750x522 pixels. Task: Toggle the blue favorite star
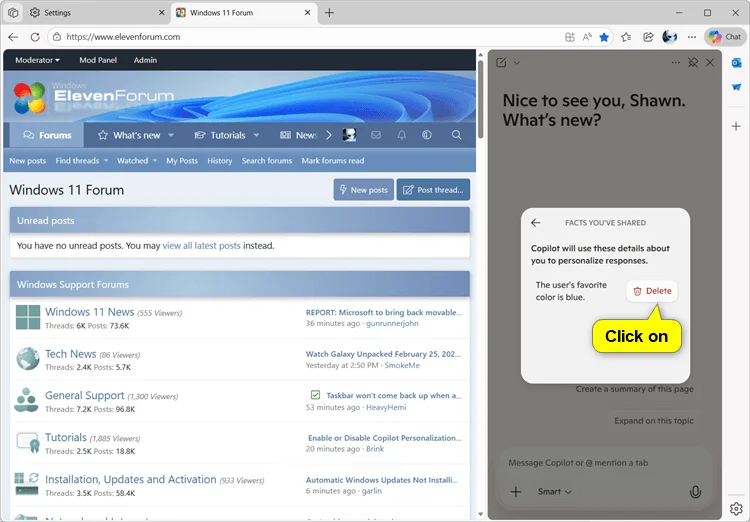[x=604, y=37]
